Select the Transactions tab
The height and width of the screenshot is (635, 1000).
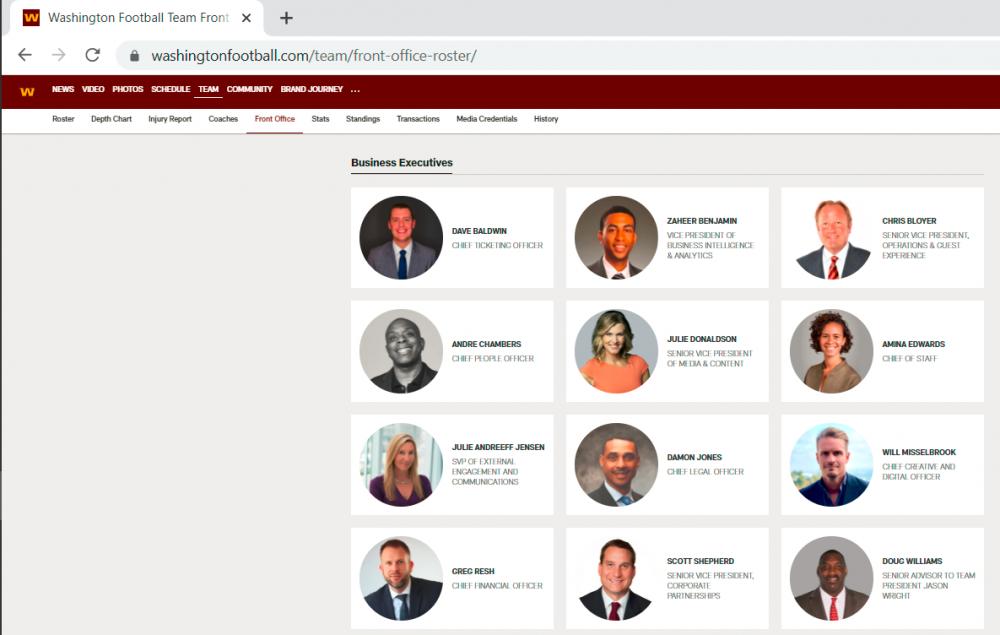click(x=418, y=119)
